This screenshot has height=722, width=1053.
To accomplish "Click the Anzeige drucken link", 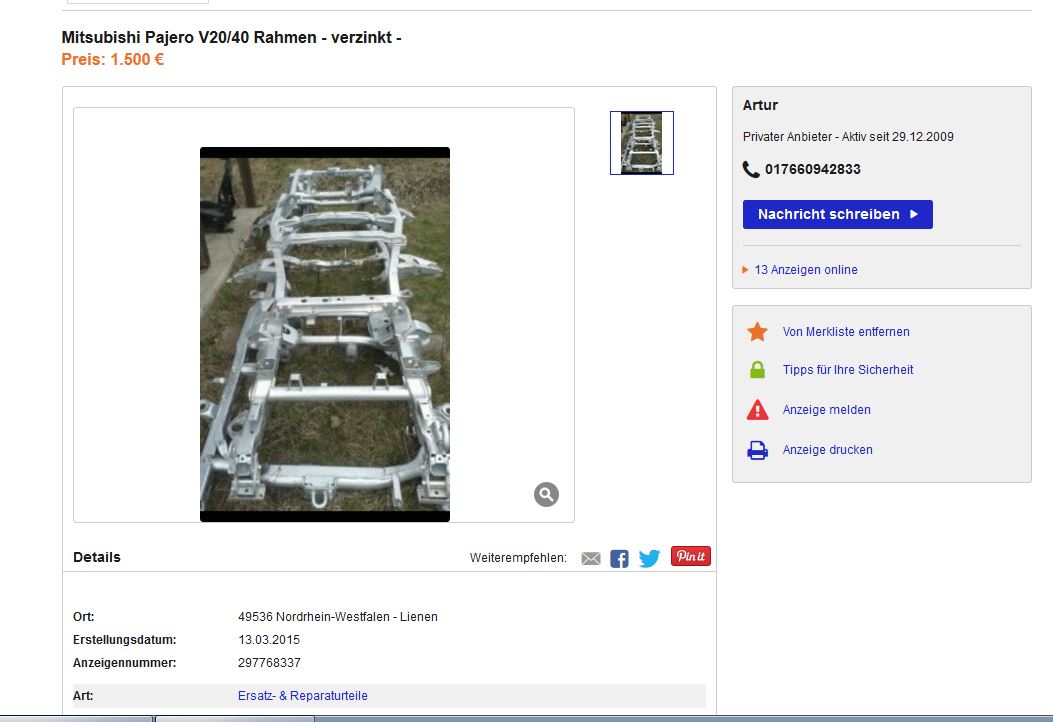I will click(x=828, y=450).
